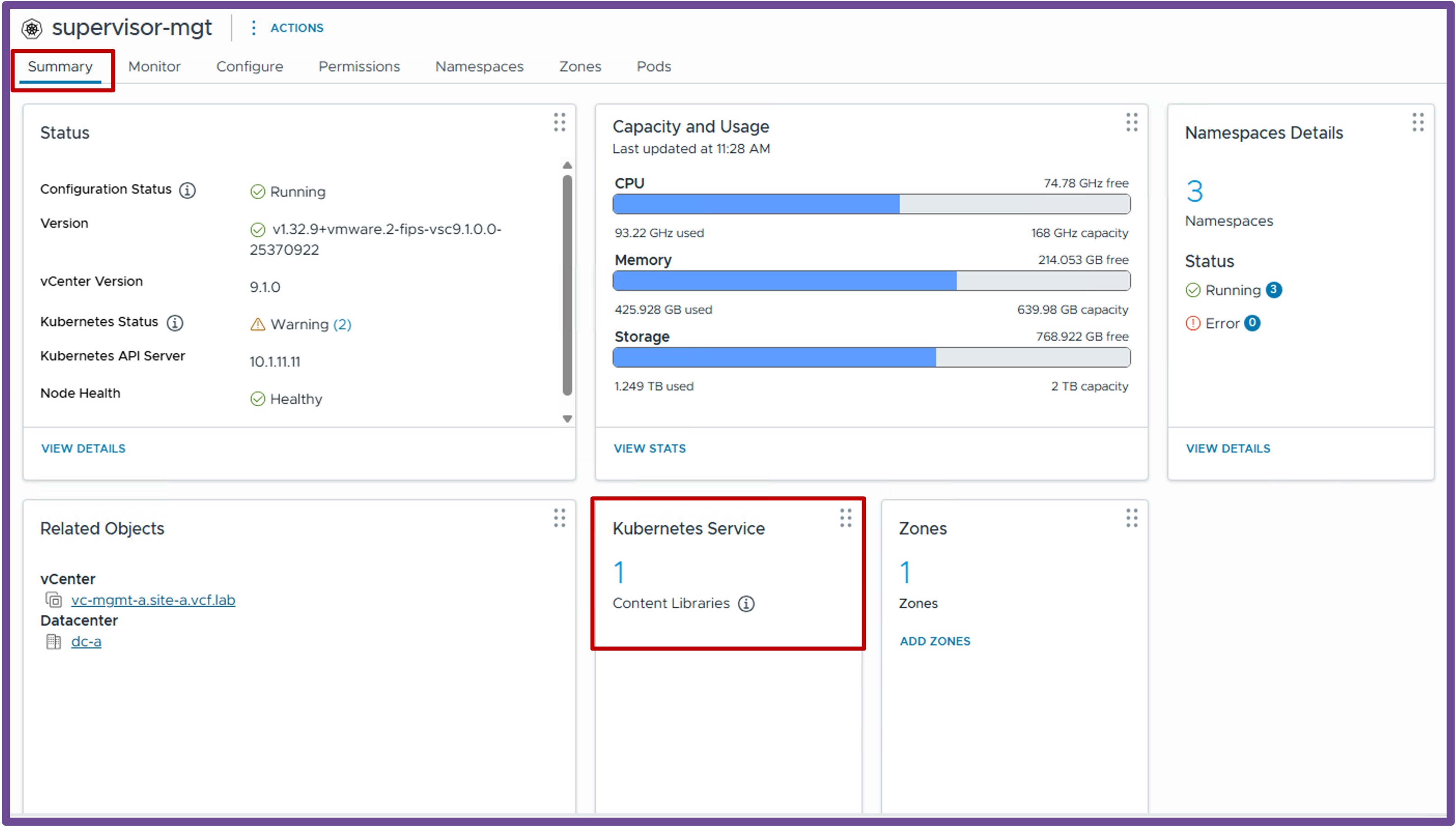Click VIEW STATS in Capacity and Usage
Screen dimensions: 1456x827
[650, 448]
